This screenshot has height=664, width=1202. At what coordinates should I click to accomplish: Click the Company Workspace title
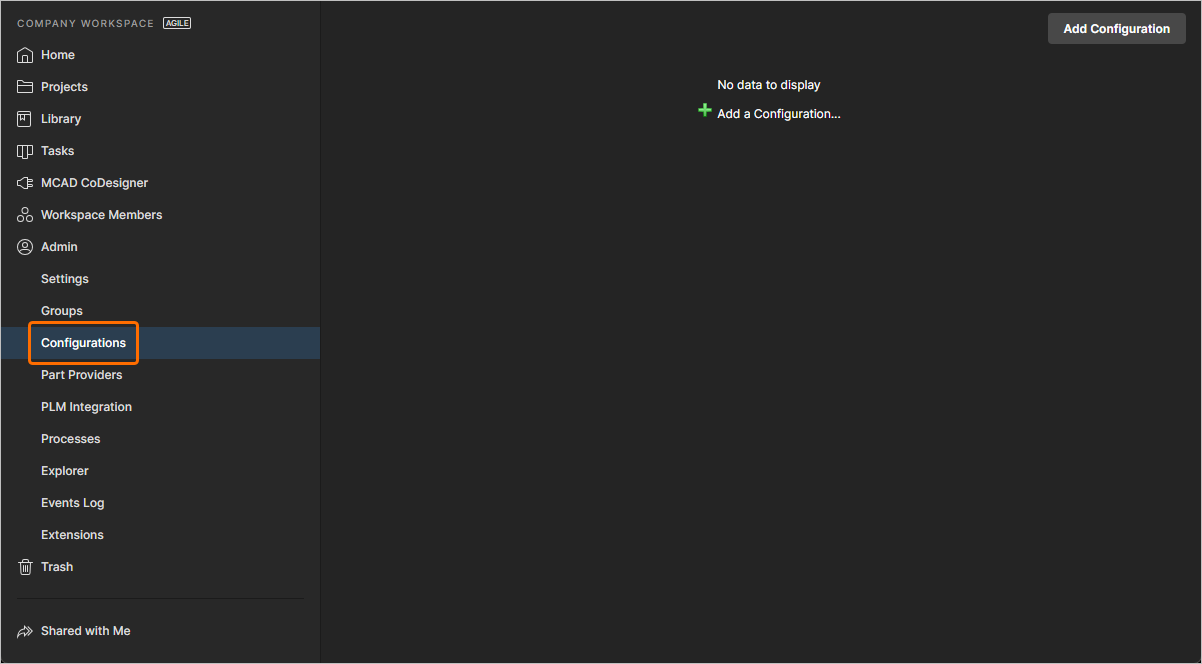coord(86,23)
